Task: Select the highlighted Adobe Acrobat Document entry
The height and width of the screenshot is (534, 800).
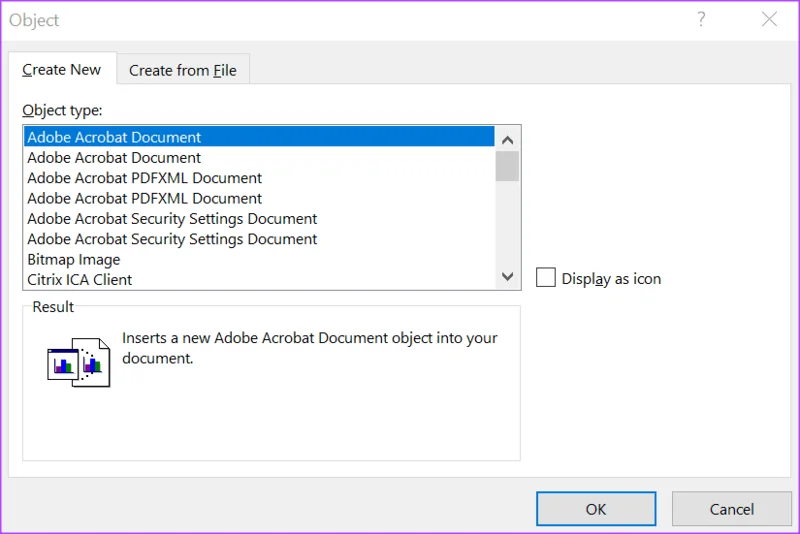Action: pos(259,137)
